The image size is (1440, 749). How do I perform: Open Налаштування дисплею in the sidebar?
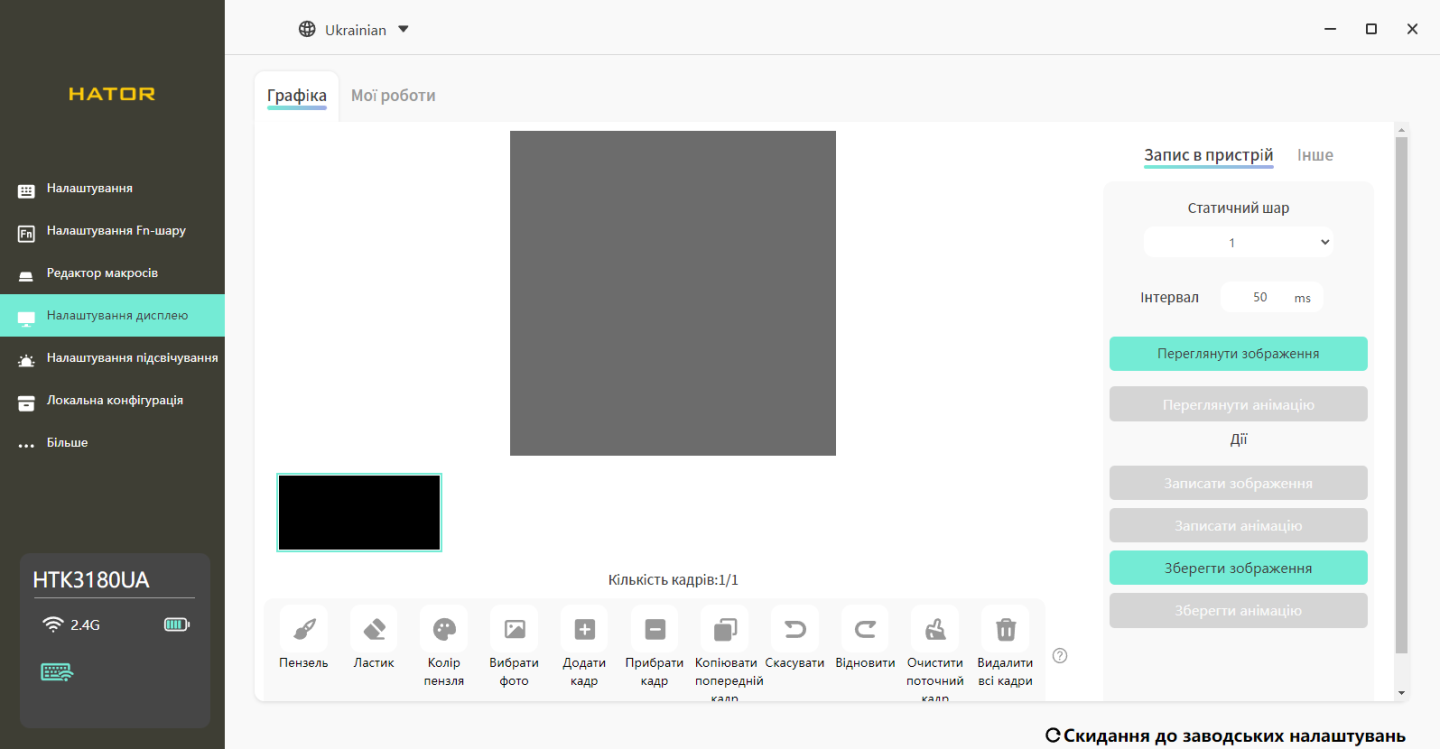pos(112,315)
